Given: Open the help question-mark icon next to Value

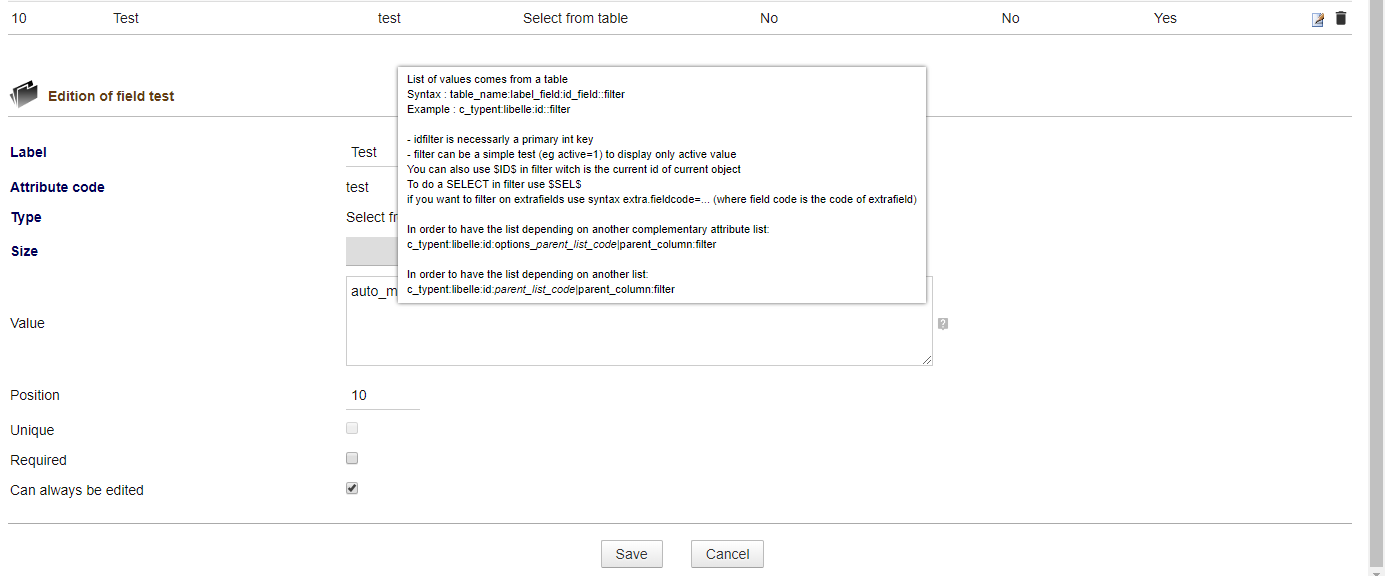Looking at the screenshot, I should coord(942,323).
